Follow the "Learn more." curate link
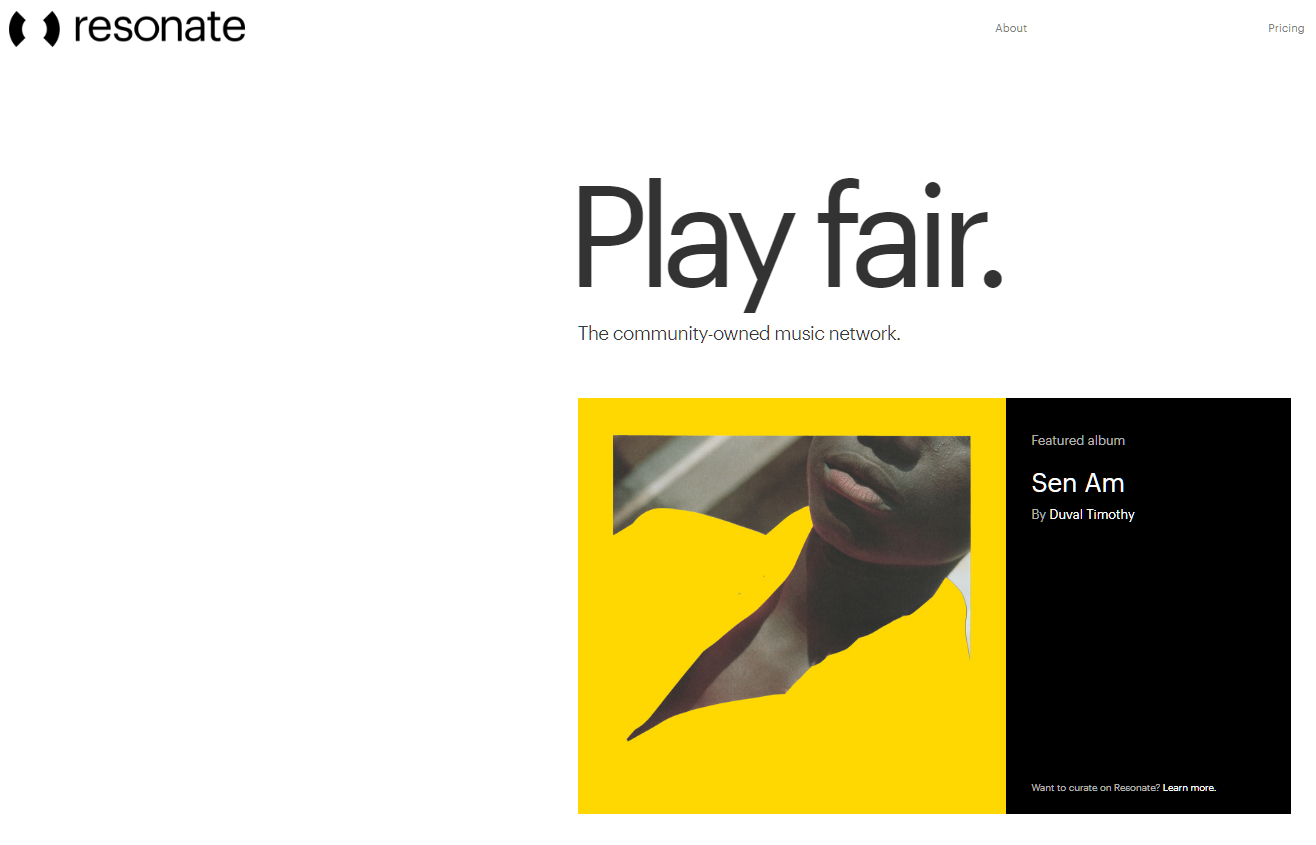 (x=1189, y=788)
